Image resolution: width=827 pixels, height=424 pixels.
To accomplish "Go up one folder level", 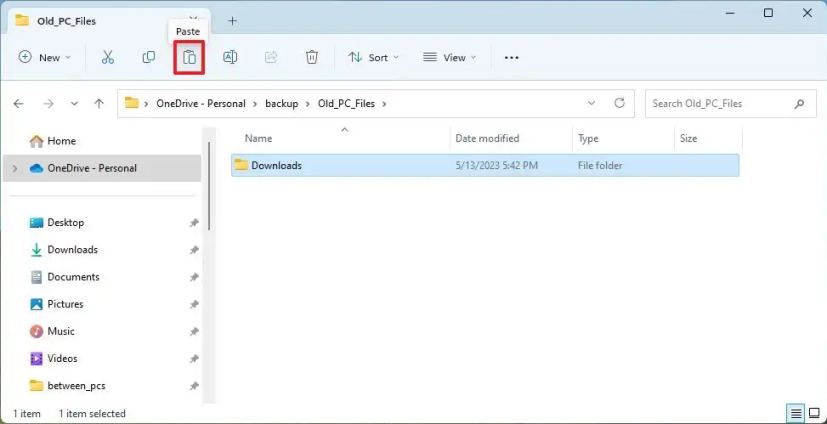I will (x=99, y=104).
